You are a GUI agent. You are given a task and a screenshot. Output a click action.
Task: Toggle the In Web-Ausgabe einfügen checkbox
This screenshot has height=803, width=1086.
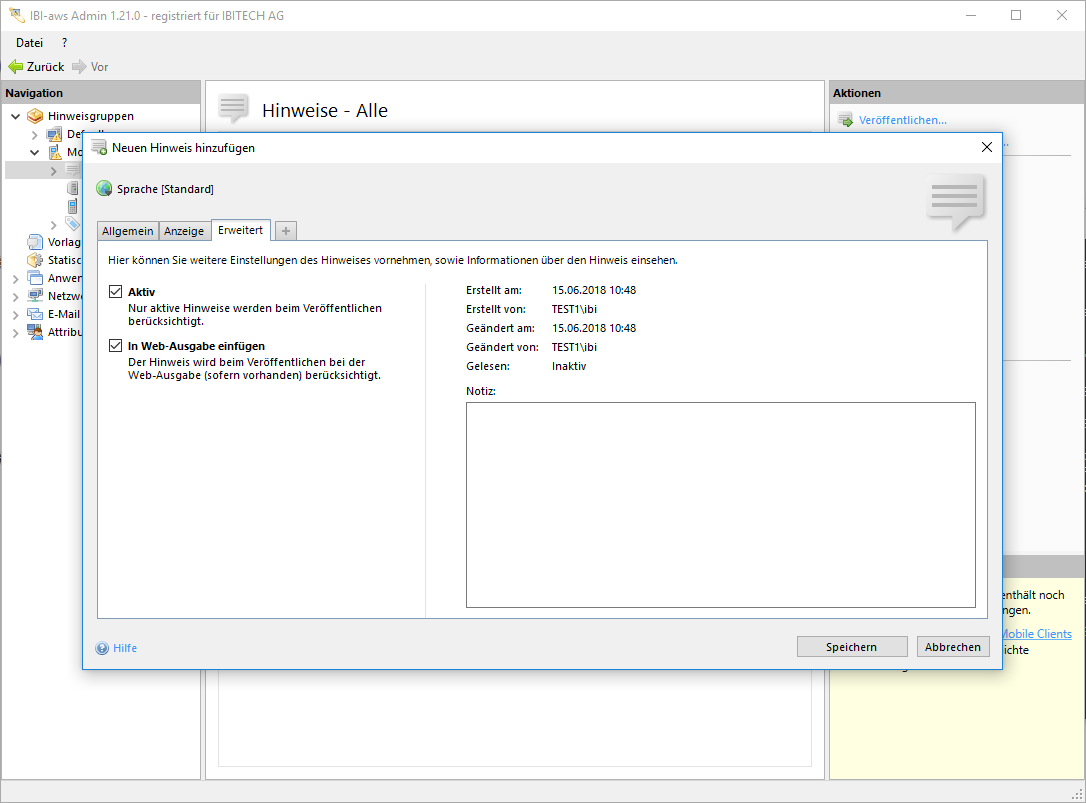(115, 346)
